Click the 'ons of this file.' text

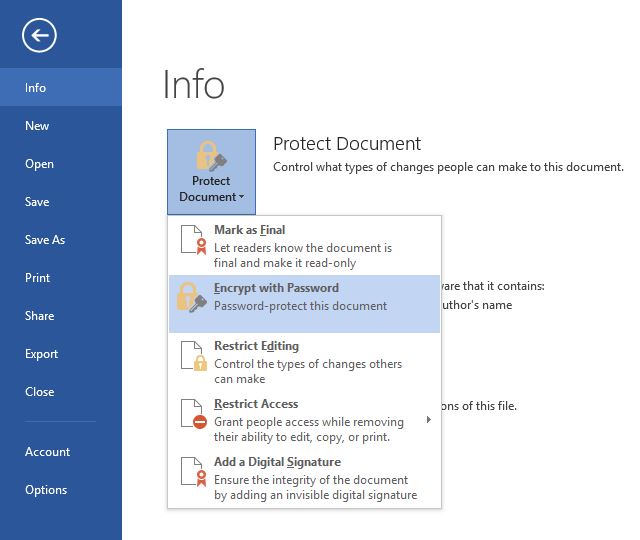click(479, 406)
